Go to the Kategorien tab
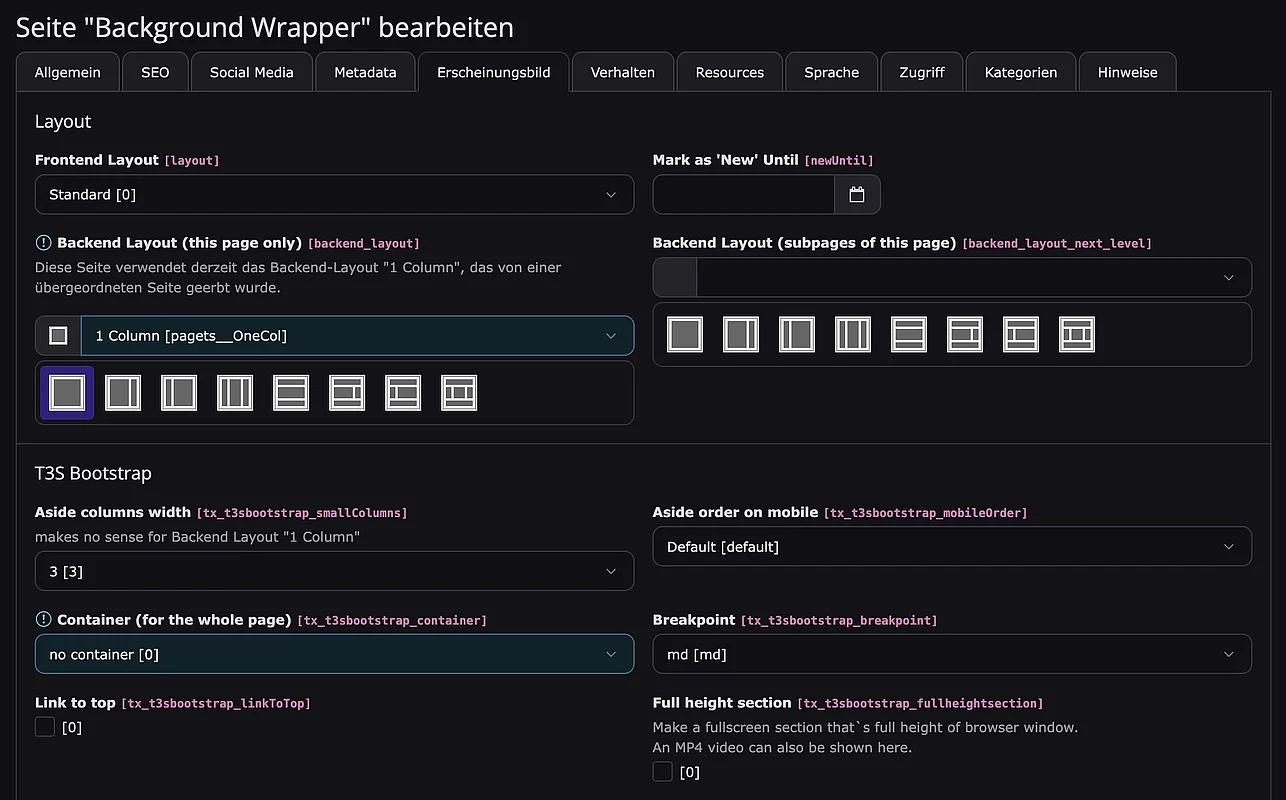 click(1020, 72)
